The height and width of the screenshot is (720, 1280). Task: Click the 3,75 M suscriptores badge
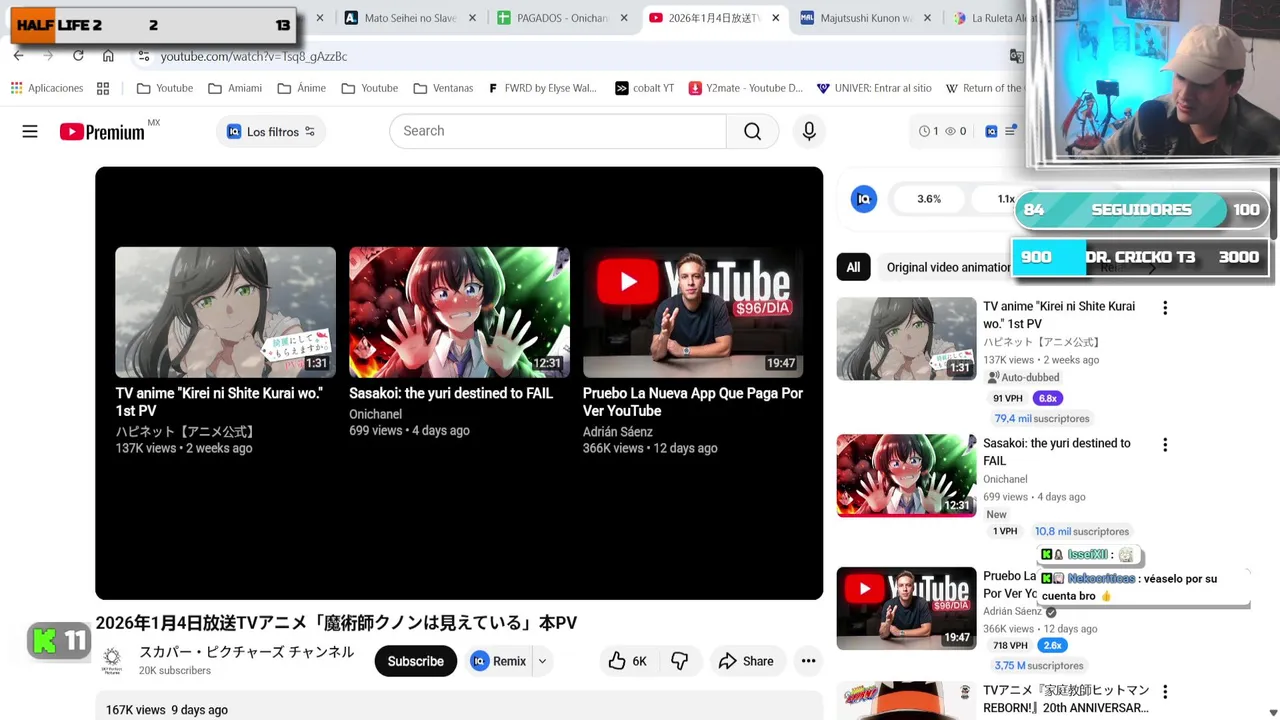tap(1039, 666)
